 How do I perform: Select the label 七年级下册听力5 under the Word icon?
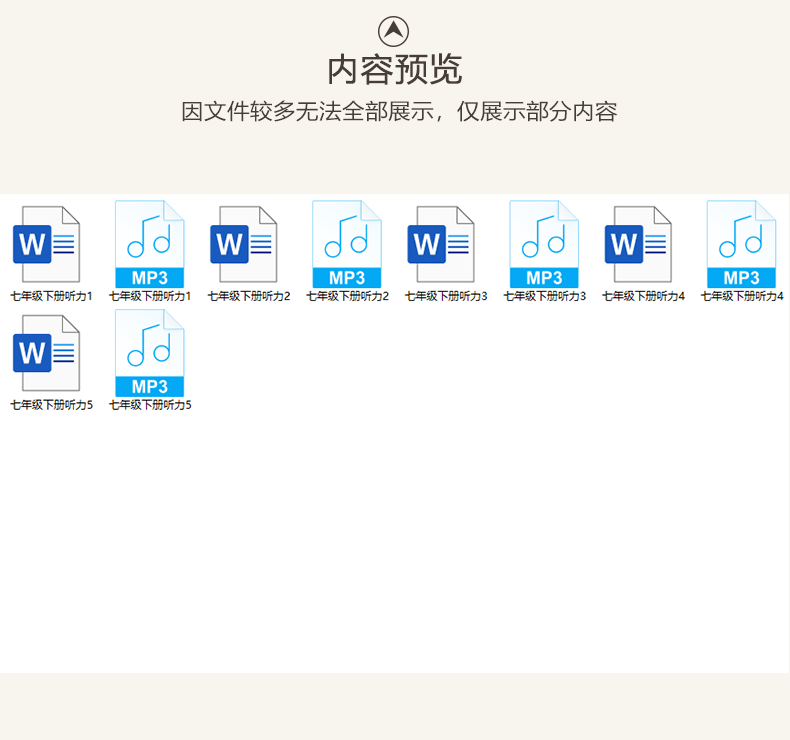pyautogui.click(x=51, y=405)
